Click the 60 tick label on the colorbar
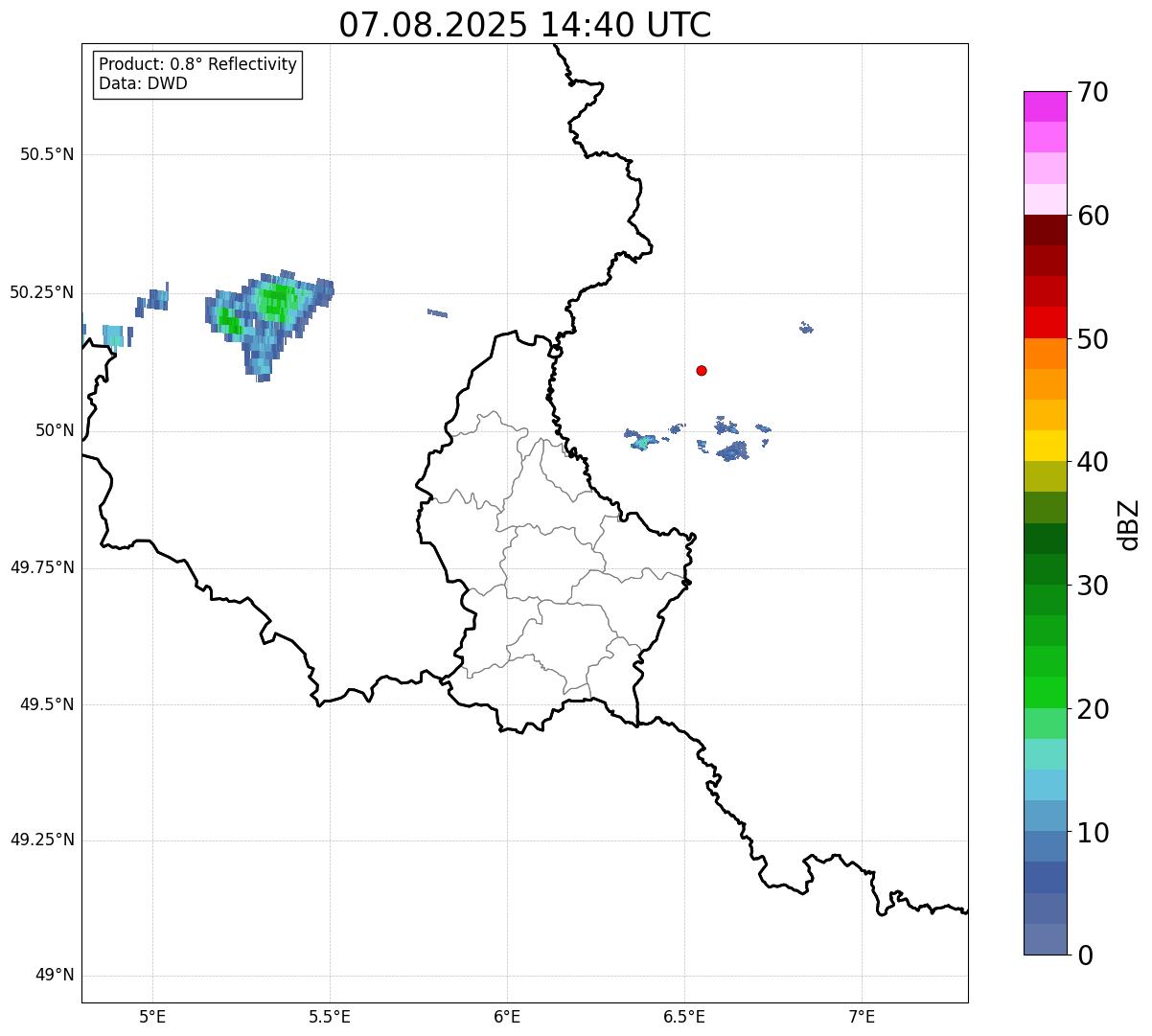The height and width of the screenshot is (1036, 1152). (x=1093, y=216)
